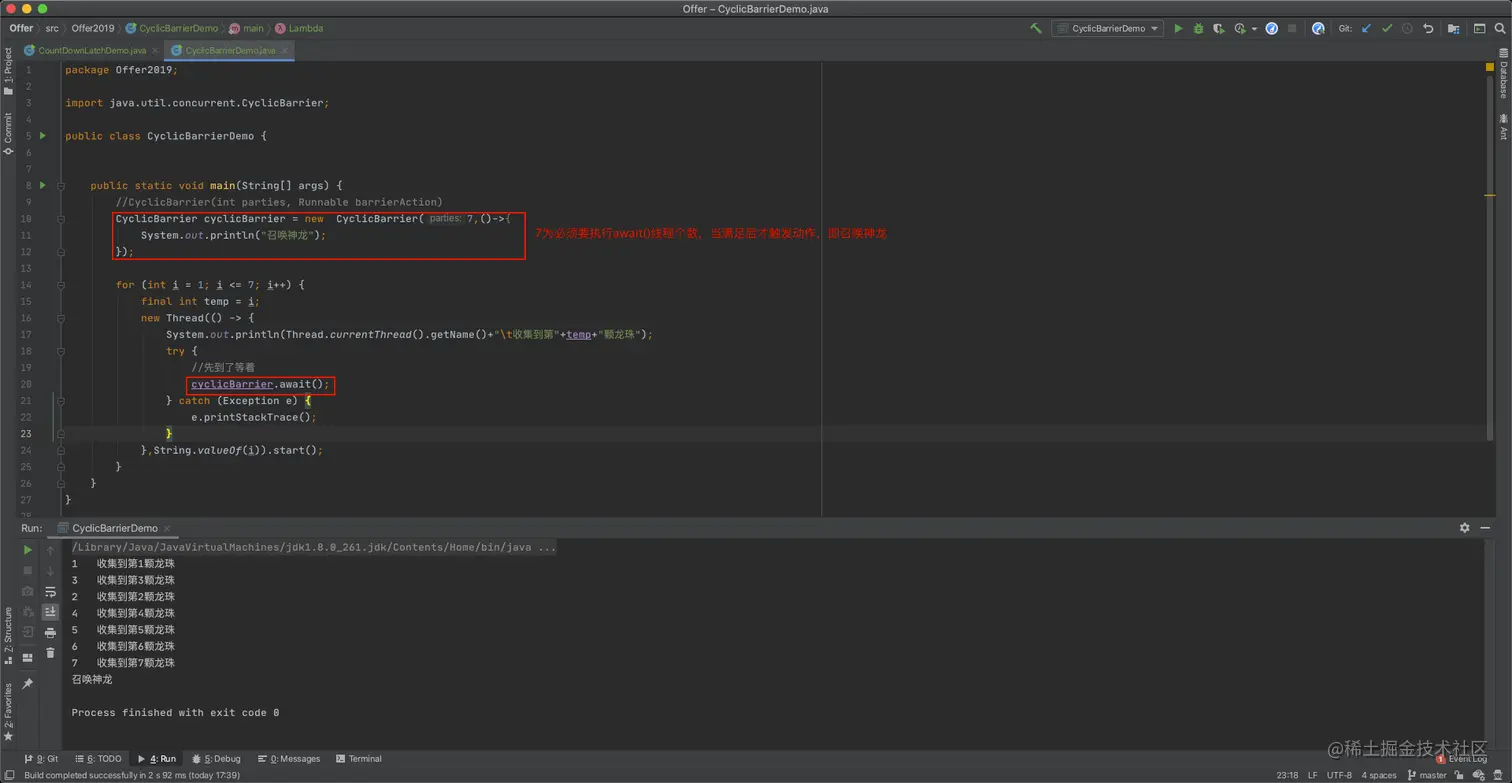Click the Profiler run icon in toolbar
Image resolution: width=1512 pixels, height=783 pixels.
point(1241,29)
